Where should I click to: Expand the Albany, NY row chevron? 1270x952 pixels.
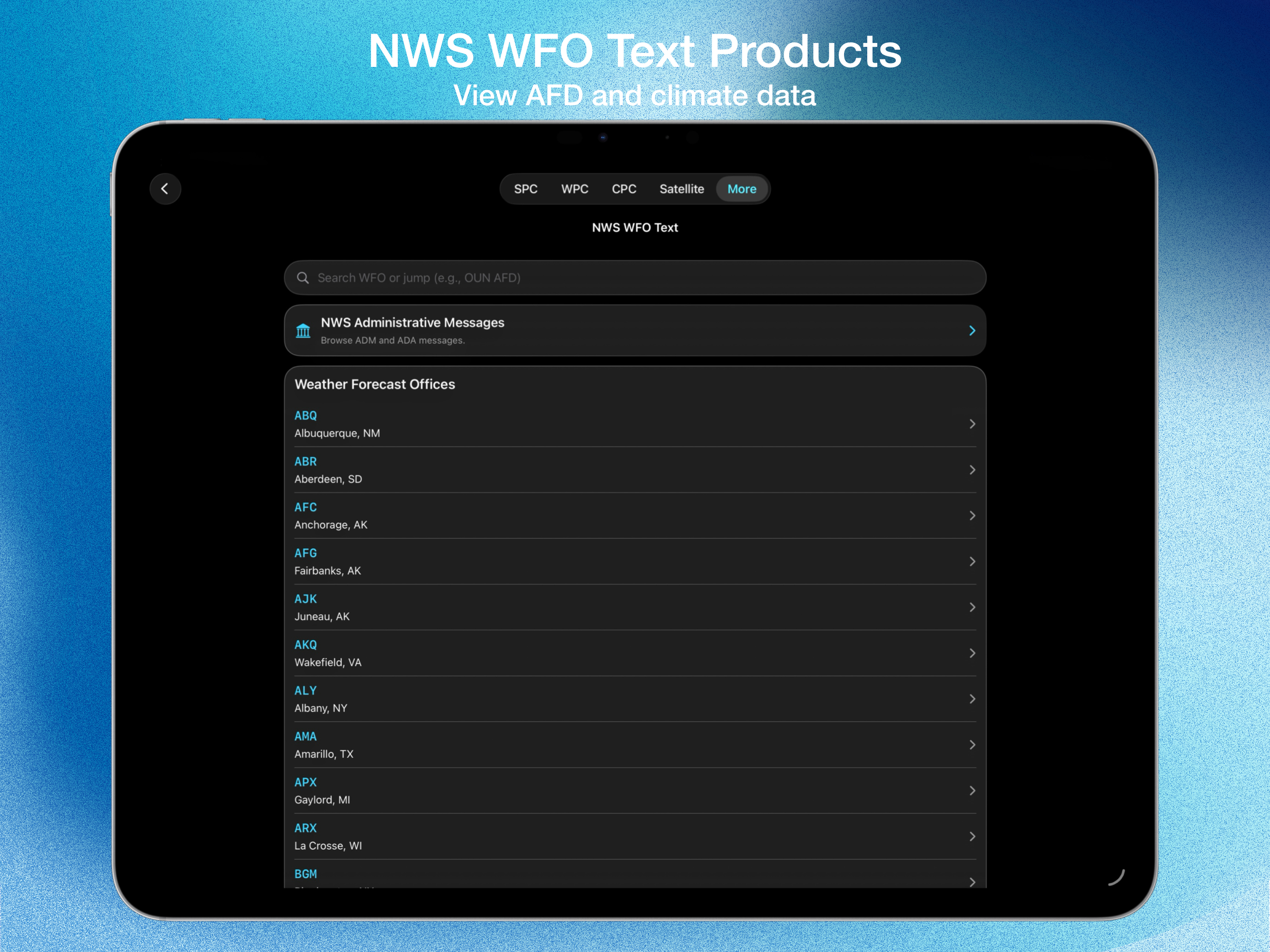pyautogui.click(x=972, y=699)
